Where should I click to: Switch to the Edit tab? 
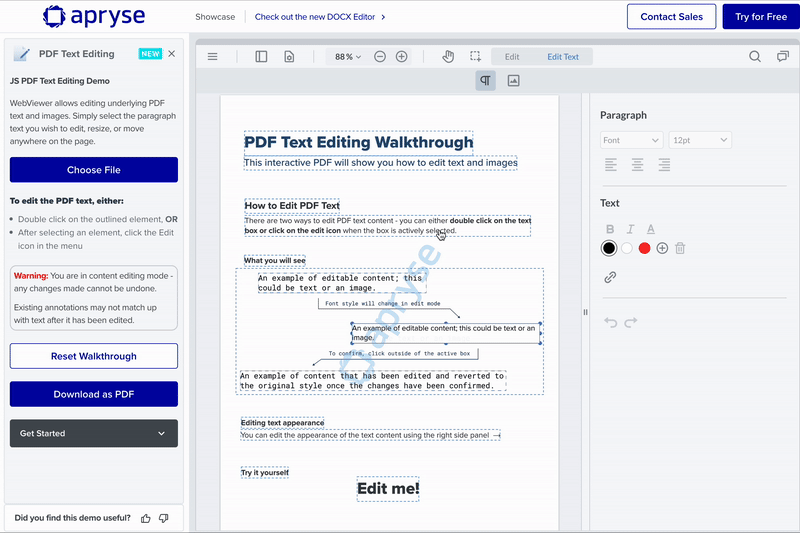click(512, 57)
